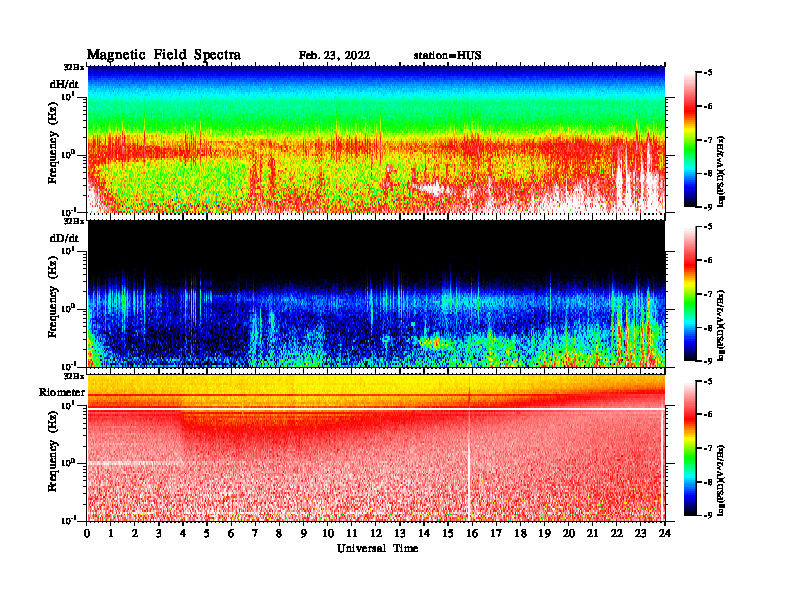Click the date "Feb. 23, 2022"
This screenshot has width=792, height=612.
[334, 56]
